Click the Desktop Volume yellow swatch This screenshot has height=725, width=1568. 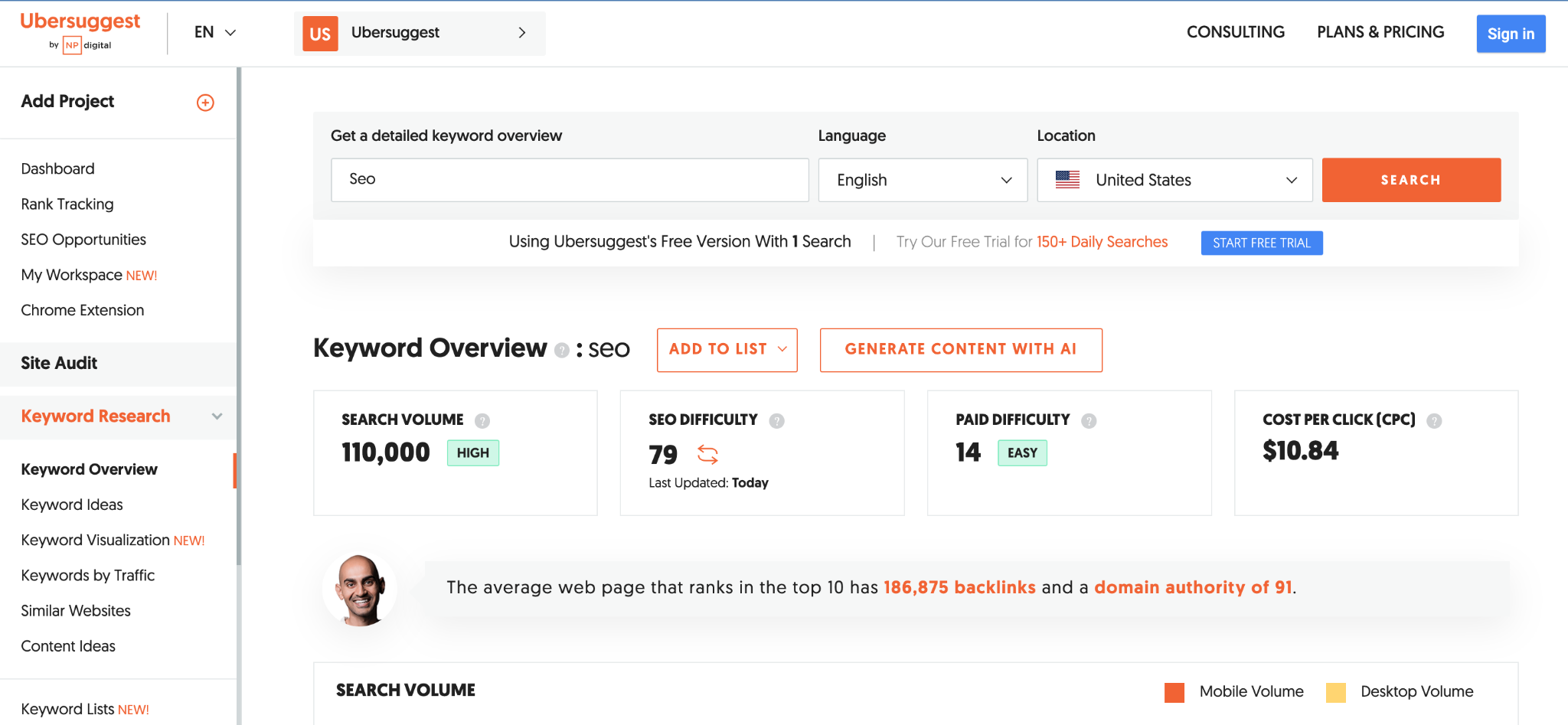coord(1336,692)
